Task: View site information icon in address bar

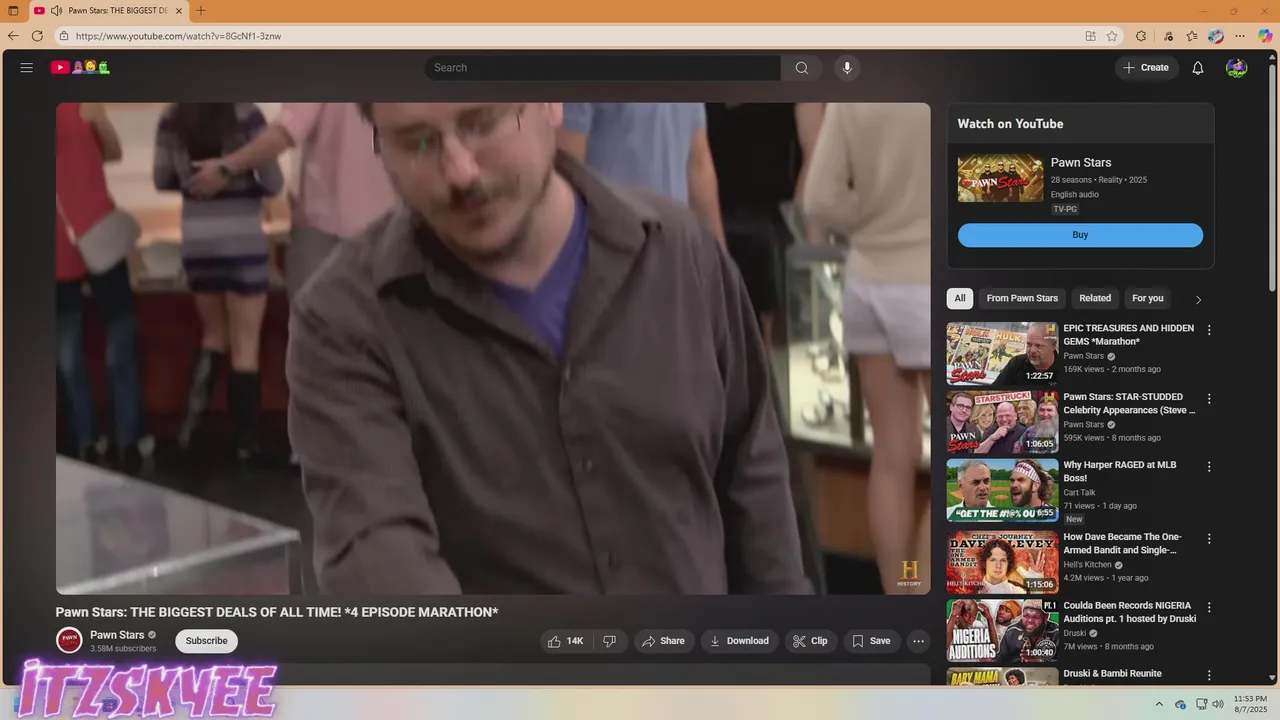Action: pos(64,36)
